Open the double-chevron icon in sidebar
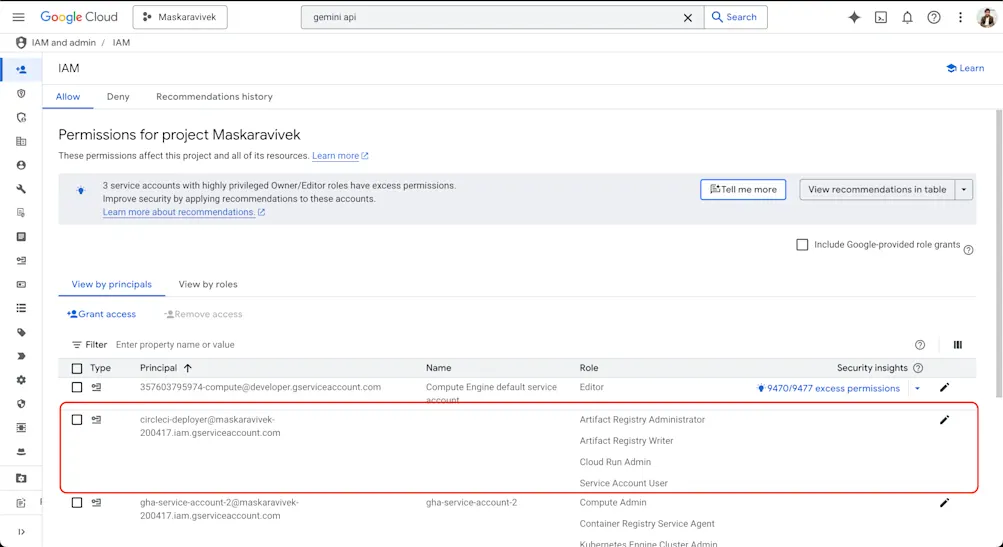1003x547 pixels. click(21, 356)
